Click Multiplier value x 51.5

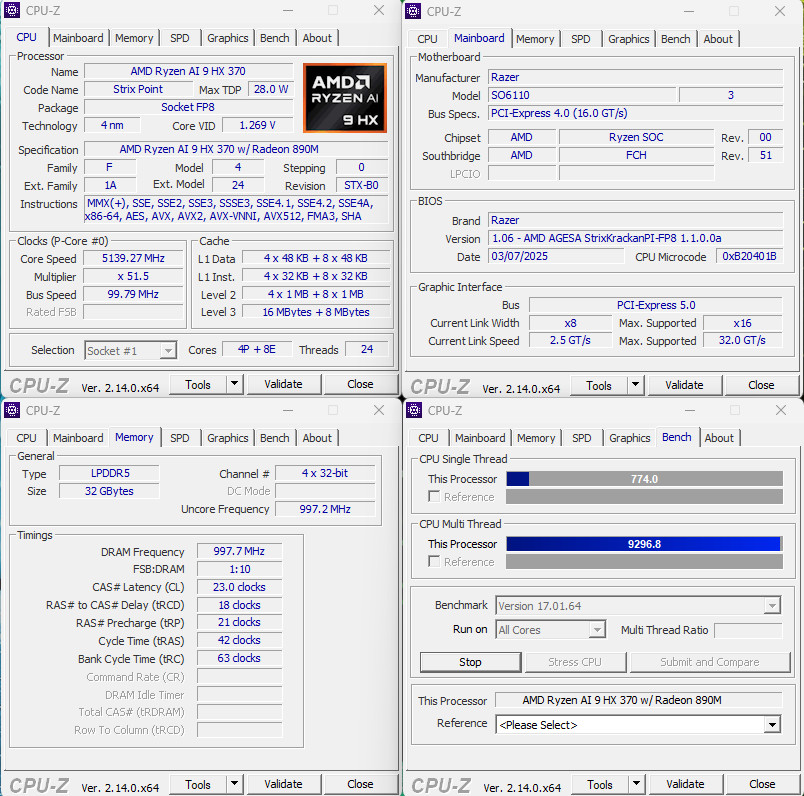(x=133, y=276)
